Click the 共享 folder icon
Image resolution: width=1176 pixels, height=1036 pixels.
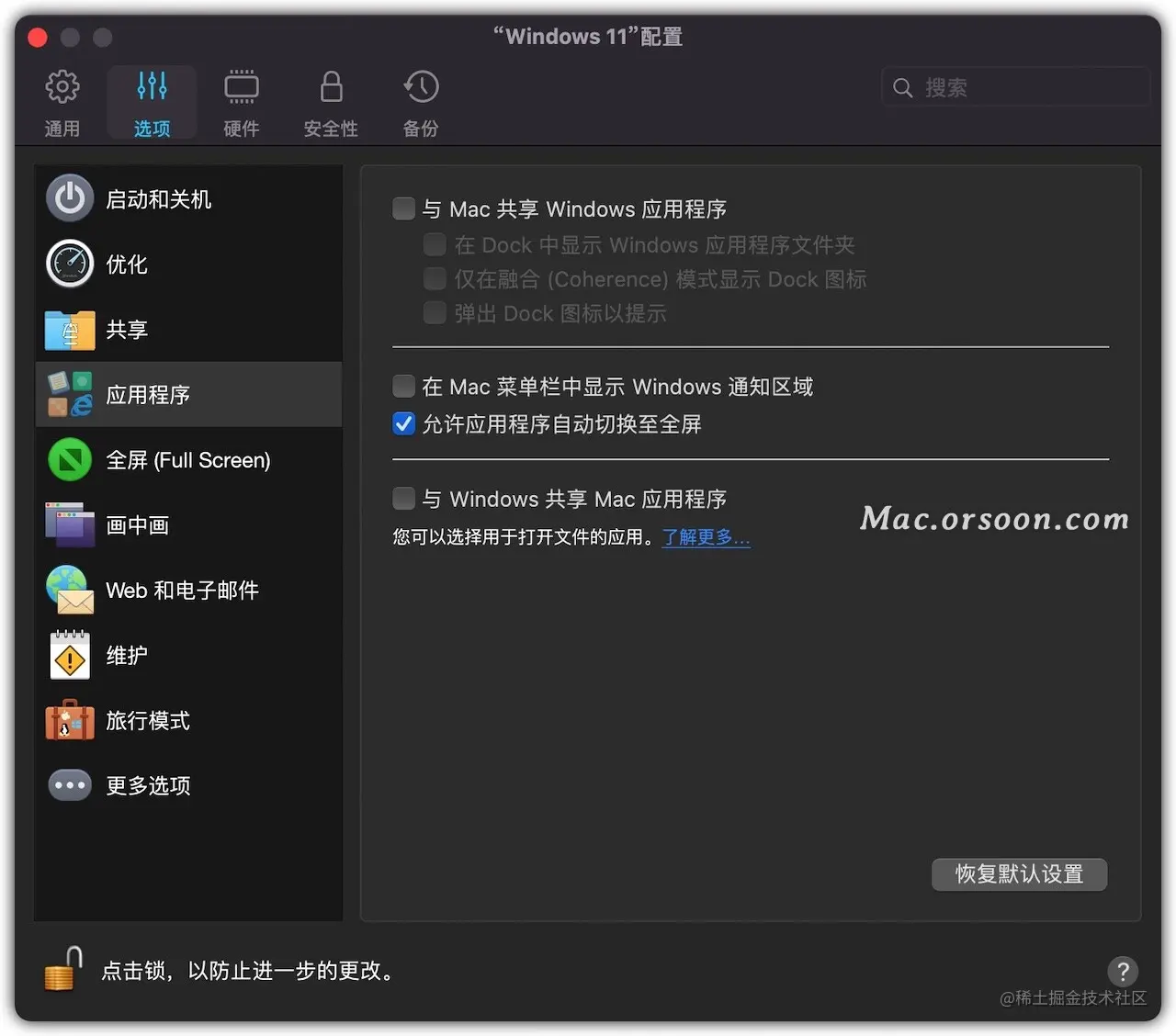tap(70, 330)
